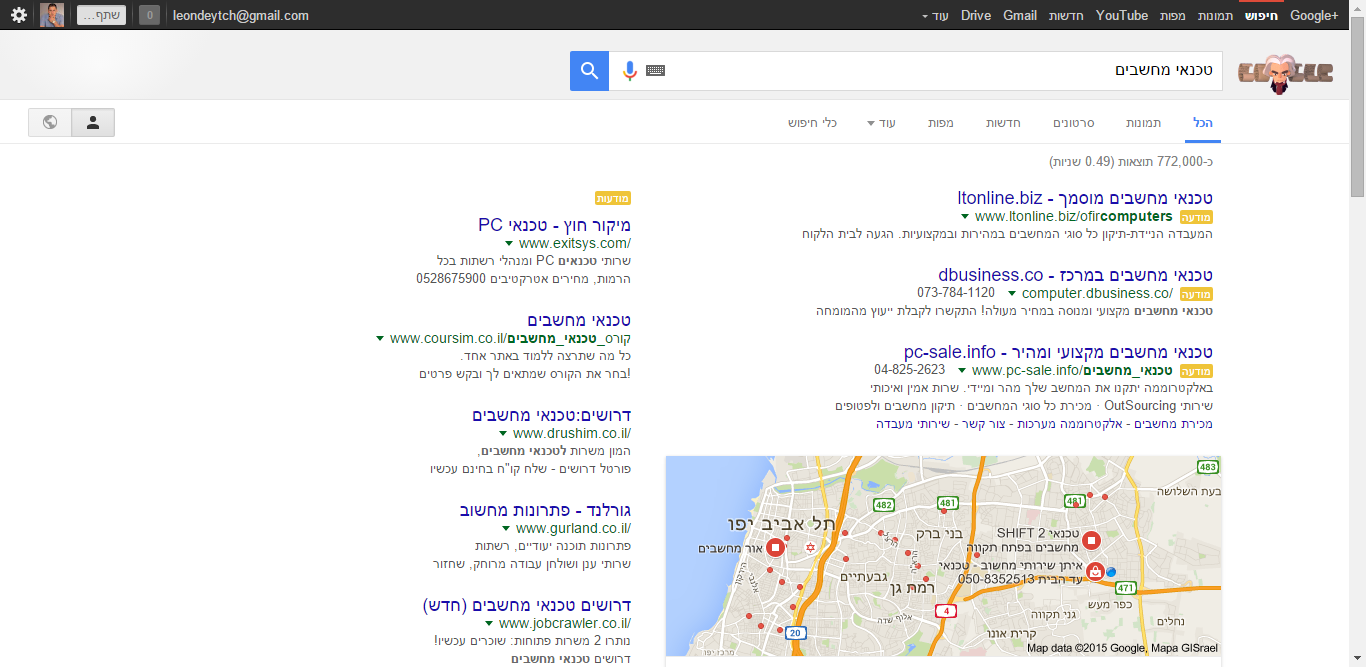Click the map of Tel Aviv area

pos(943,556)
